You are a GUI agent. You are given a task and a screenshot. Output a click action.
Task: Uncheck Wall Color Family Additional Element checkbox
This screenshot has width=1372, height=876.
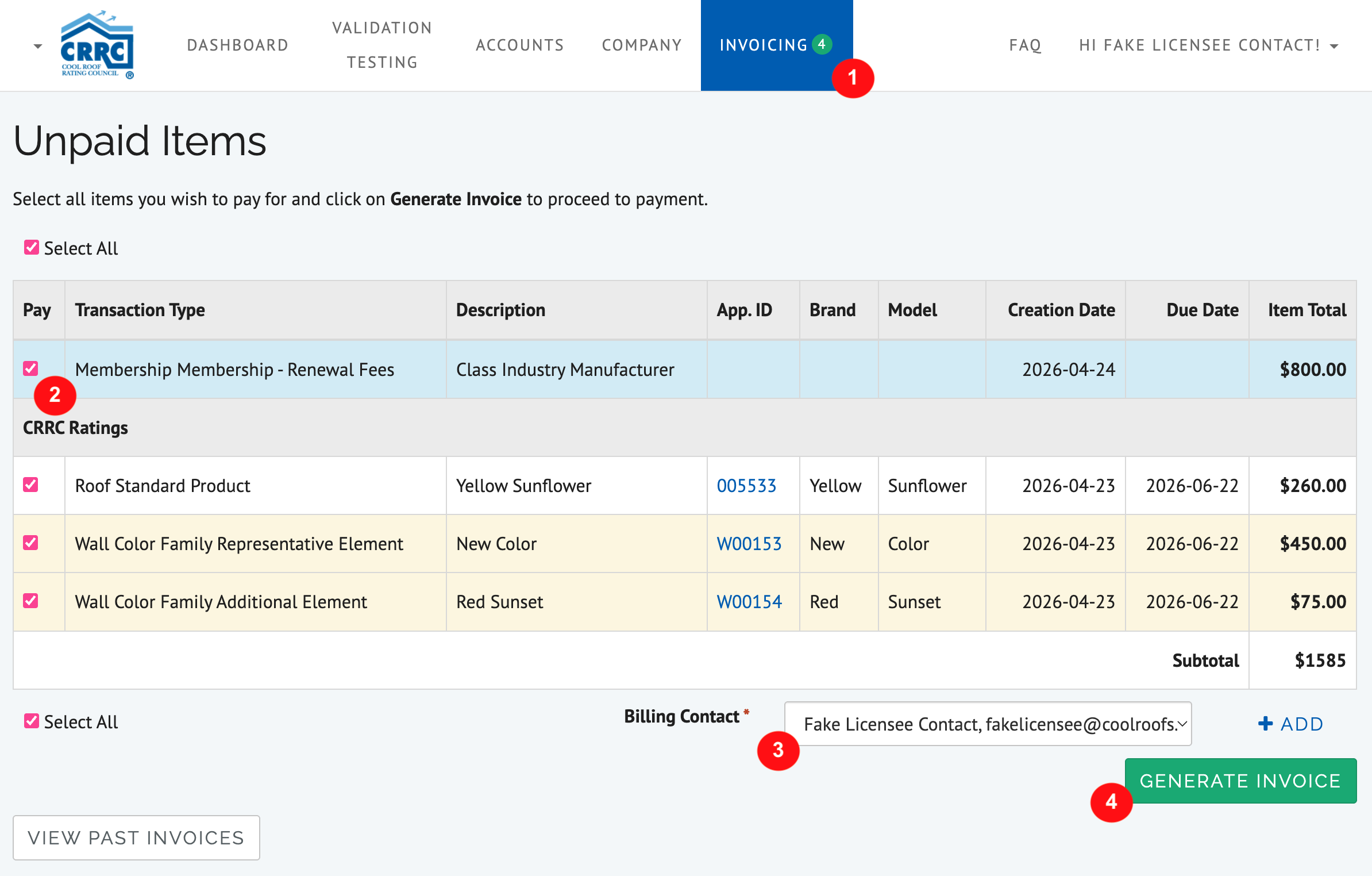coord(31,601)
